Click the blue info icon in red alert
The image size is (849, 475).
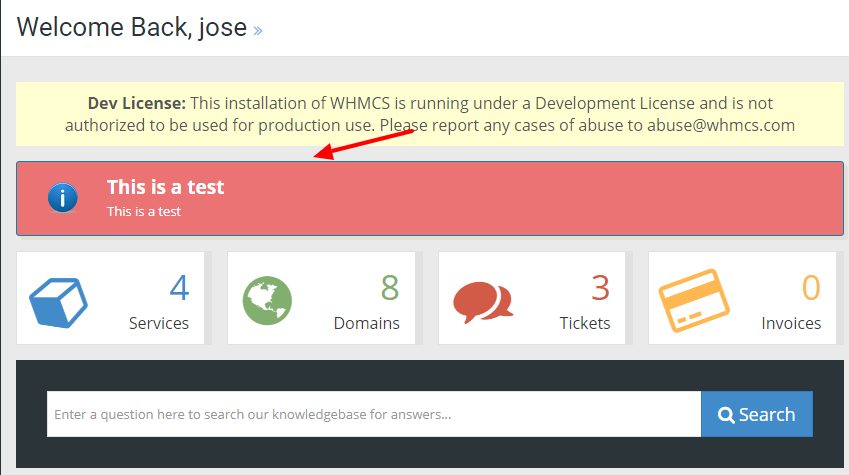[62, 197]
